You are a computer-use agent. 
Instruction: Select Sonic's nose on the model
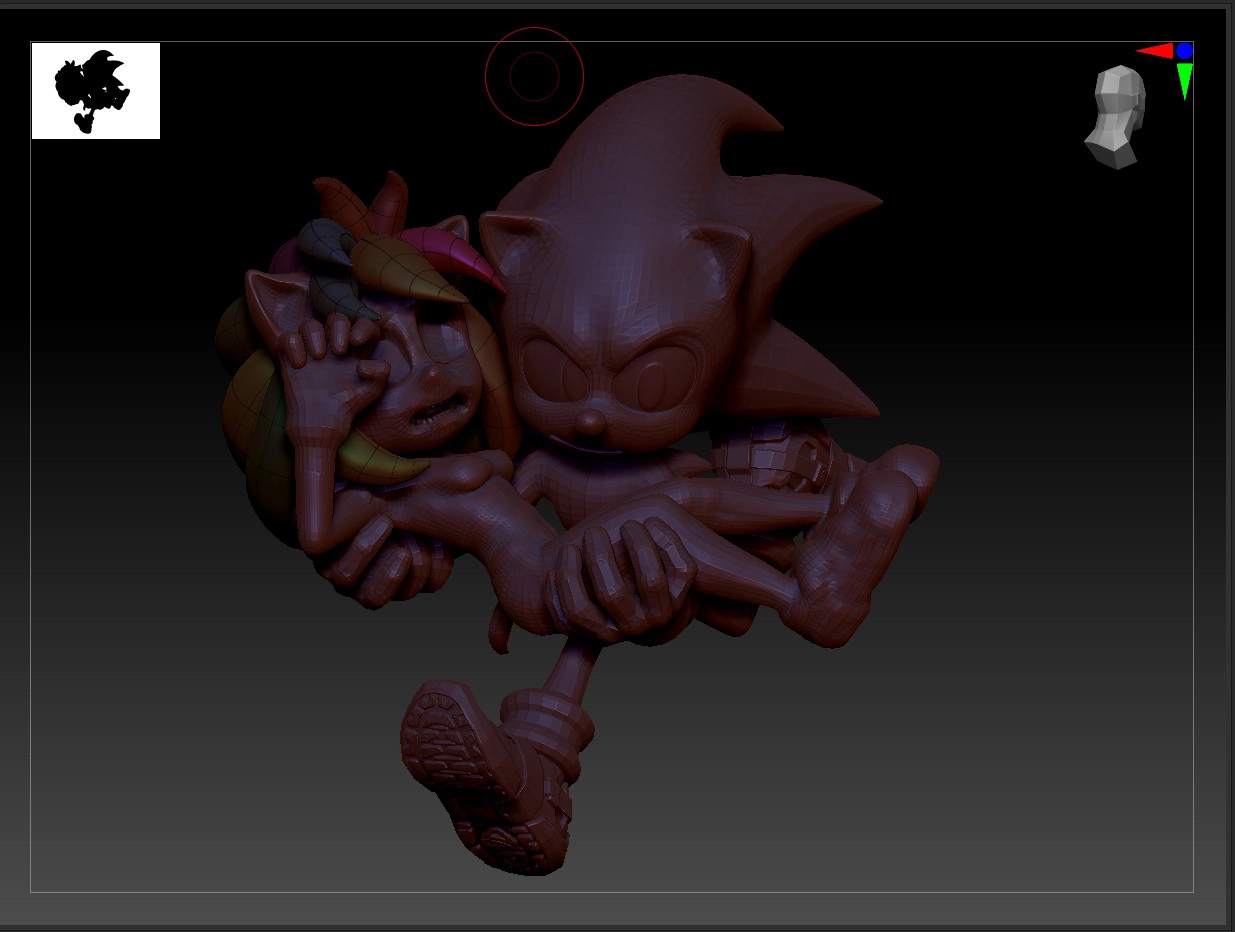click(x=590, y=420)
